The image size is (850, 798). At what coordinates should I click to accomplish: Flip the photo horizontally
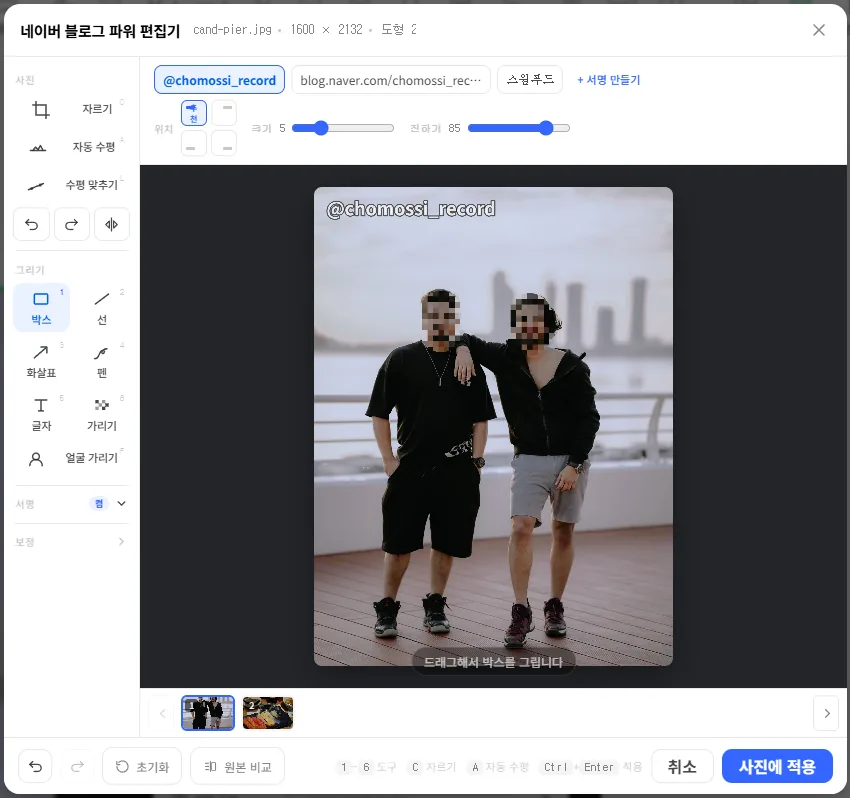pyautogui.click(x=112, y=224)
